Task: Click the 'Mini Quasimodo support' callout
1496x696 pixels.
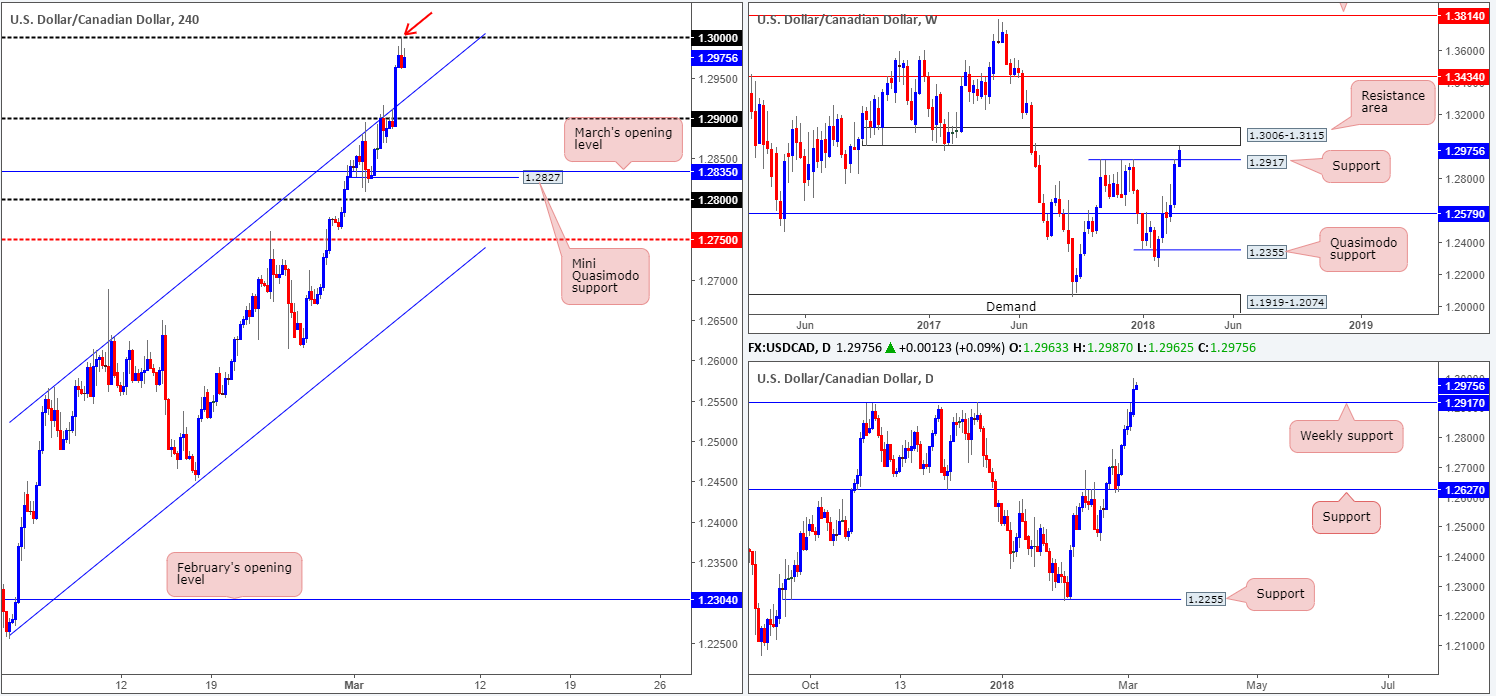Action: pyautogui.click(x=603, y=275)
